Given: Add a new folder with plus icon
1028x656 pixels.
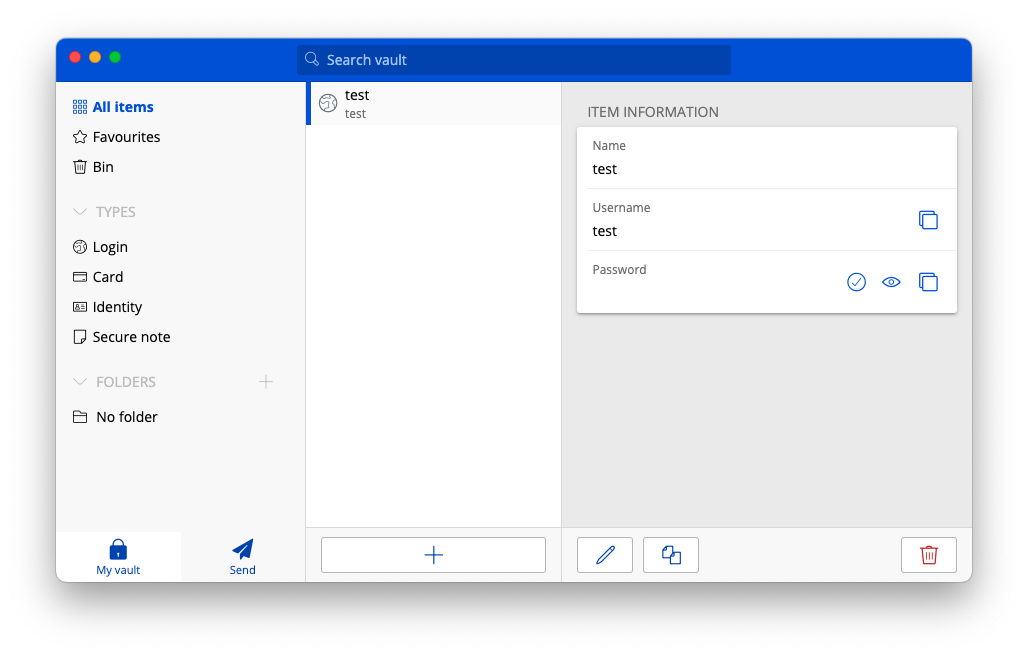Looking at the screenshot, I should pos(266,381).
